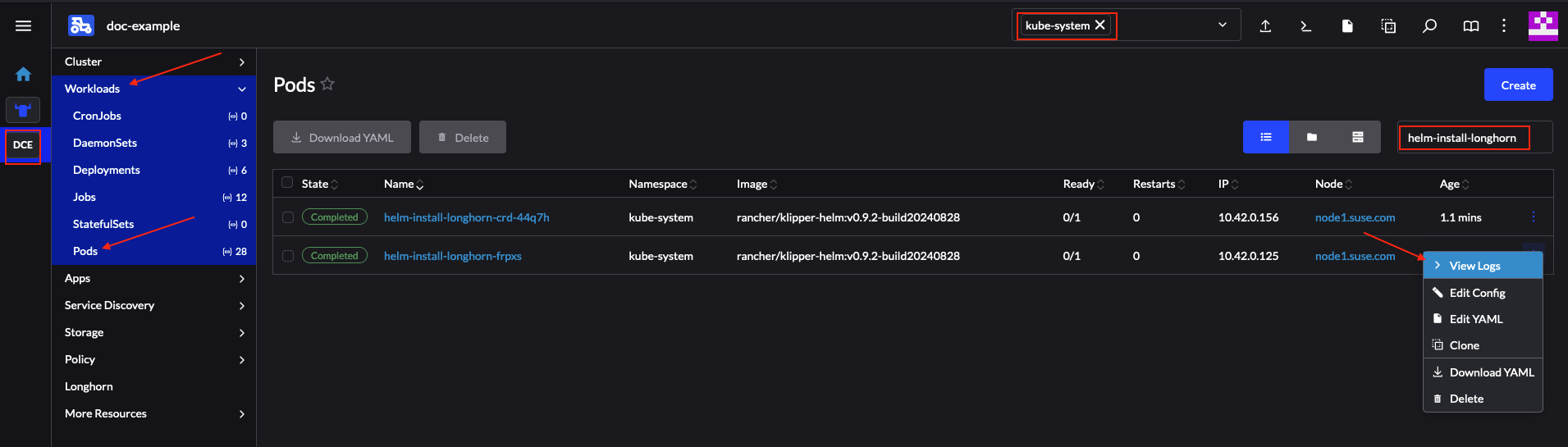Favorite the Pods page with star

[x=327, y=84]
